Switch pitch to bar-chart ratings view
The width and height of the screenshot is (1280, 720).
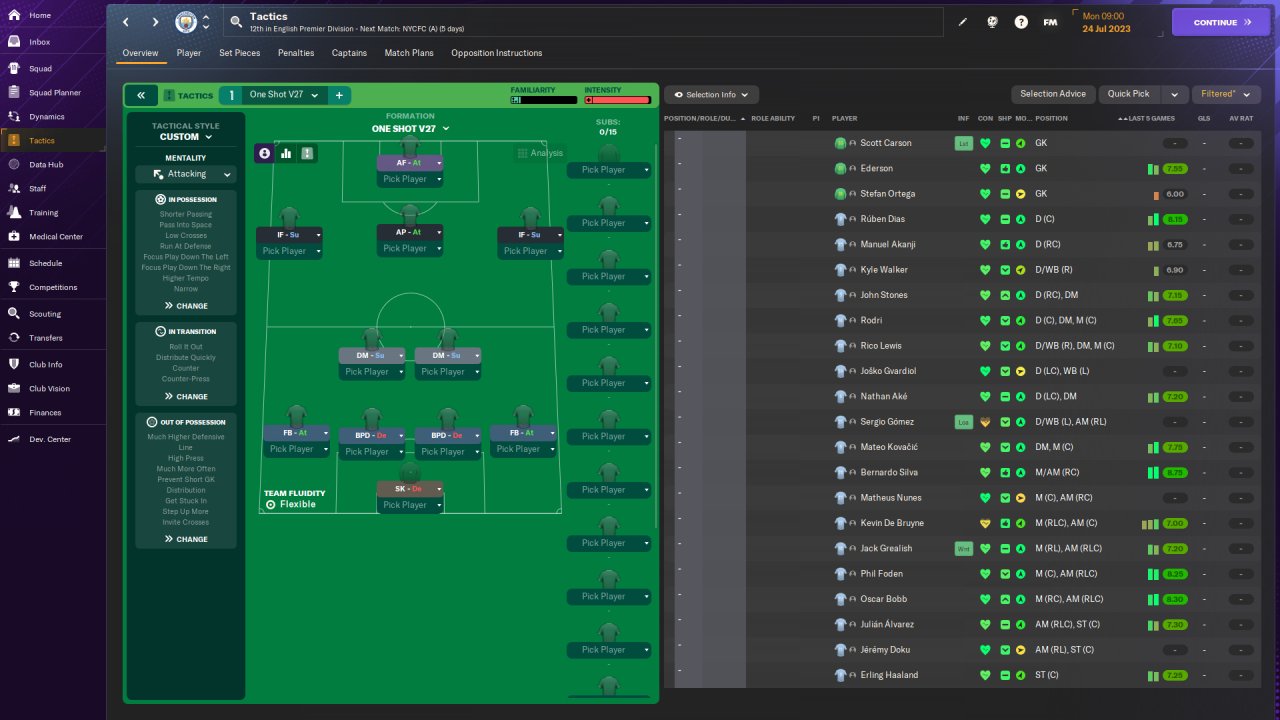click(286, 153)
